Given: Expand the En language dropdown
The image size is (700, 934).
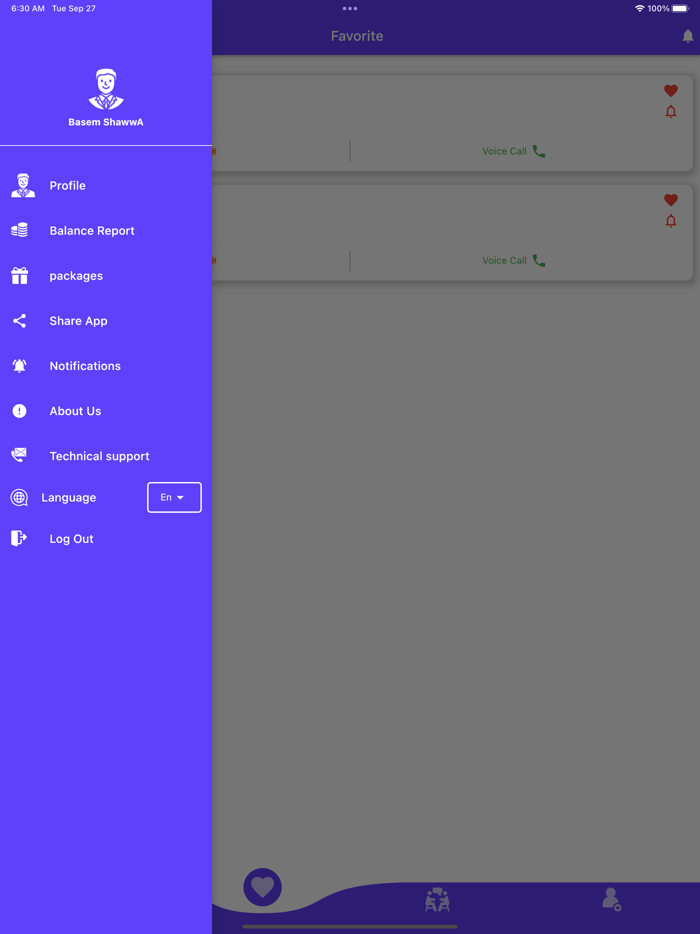Looking at the screenshot, I should point(174,497).
